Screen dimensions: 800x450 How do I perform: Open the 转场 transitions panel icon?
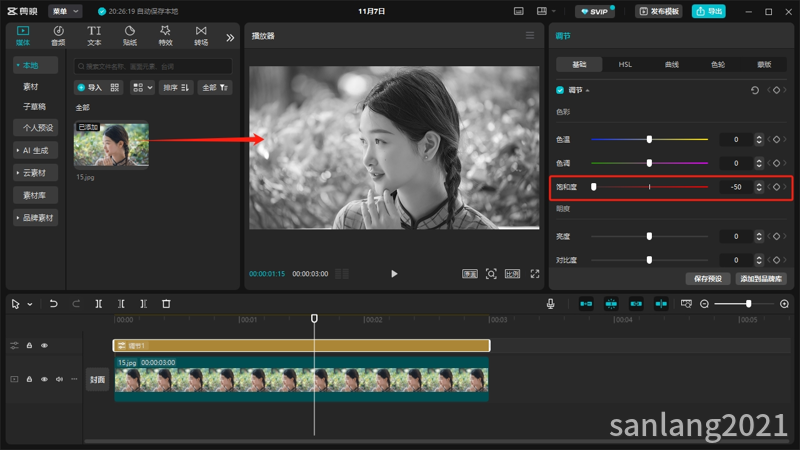click(x=201, y=36)
